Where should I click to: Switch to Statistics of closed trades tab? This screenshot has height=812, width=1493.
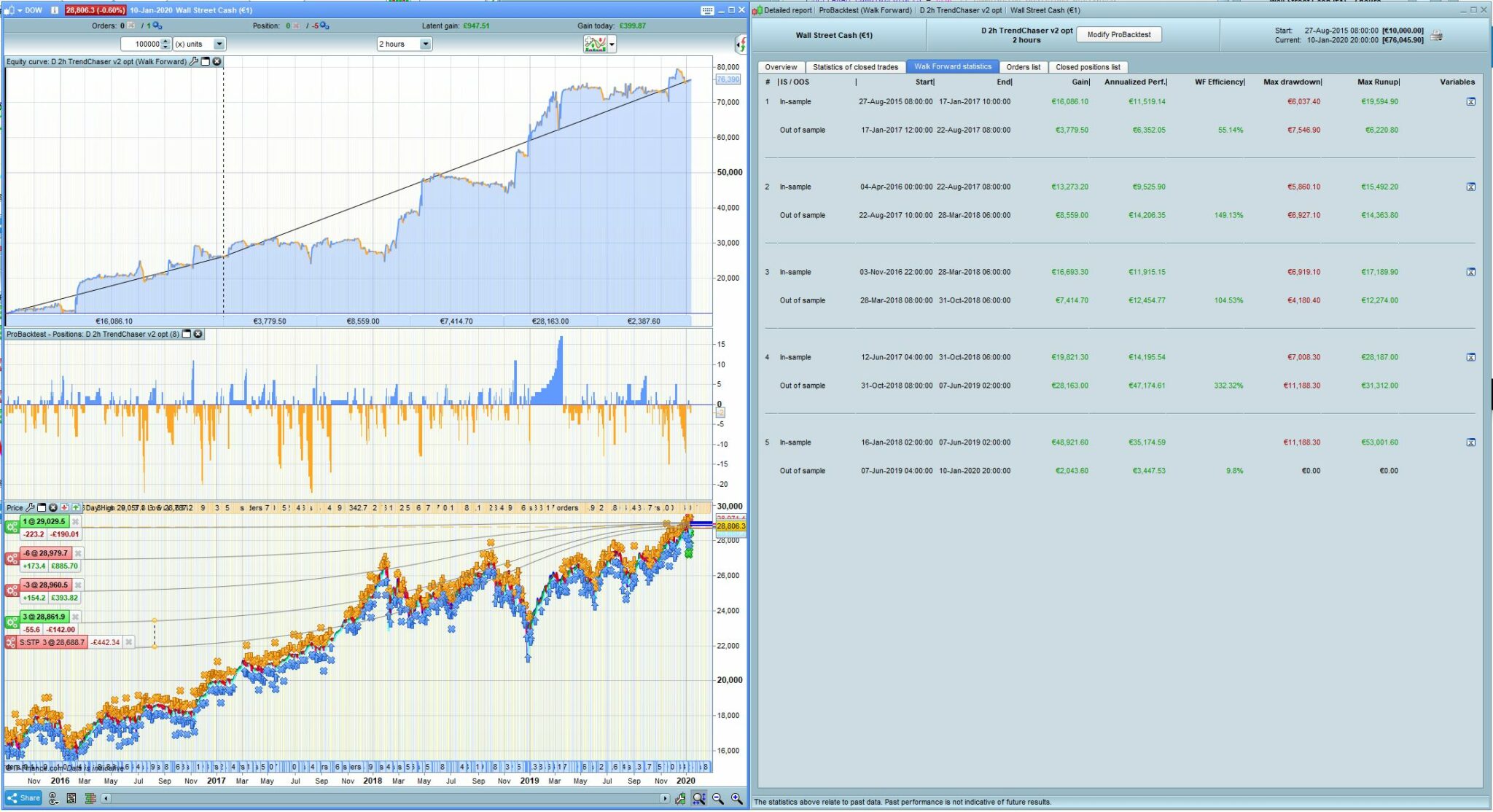coord(854,67)
